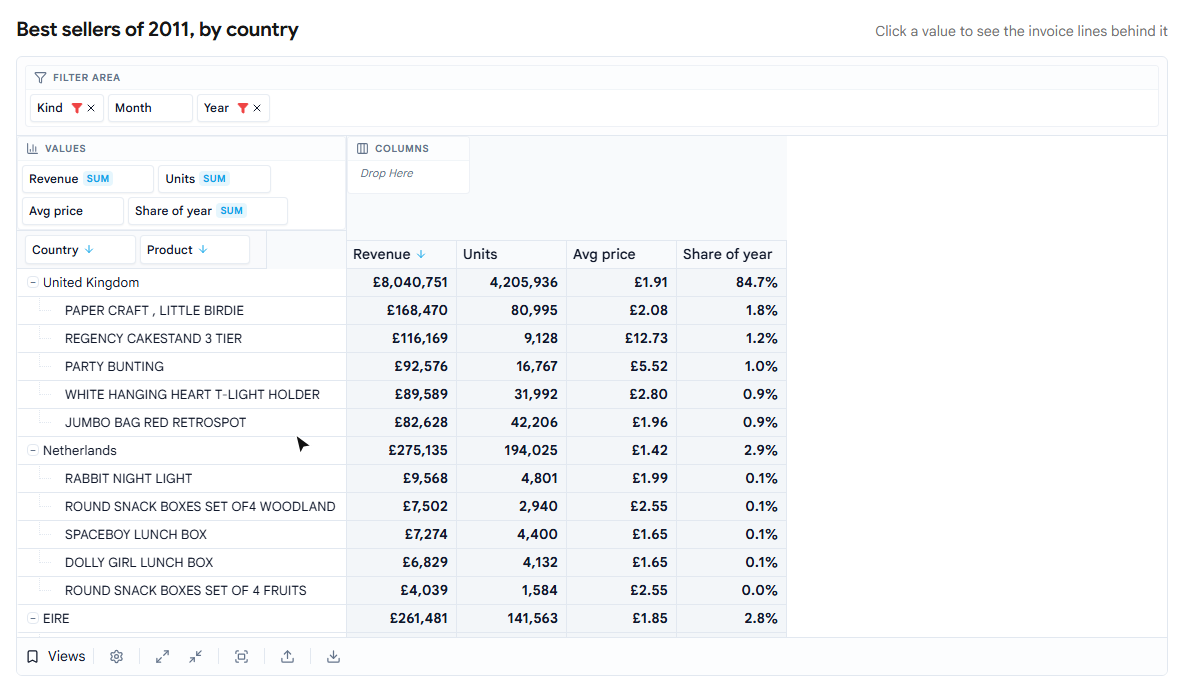Click the Units column header
Screen dimensions: 1184x692
coord(511,255)
